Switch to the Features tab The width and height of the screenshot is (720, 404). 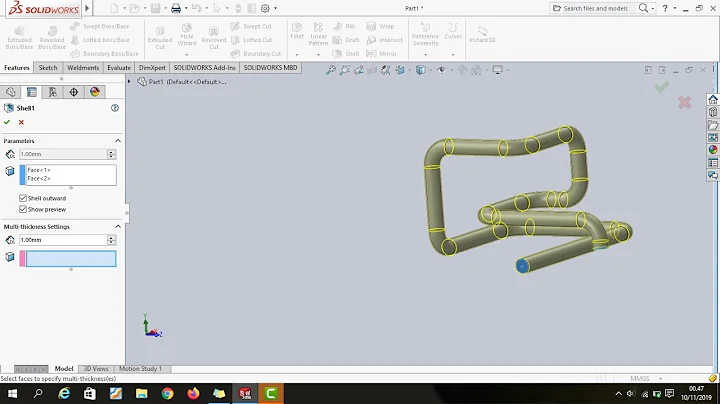17,67
